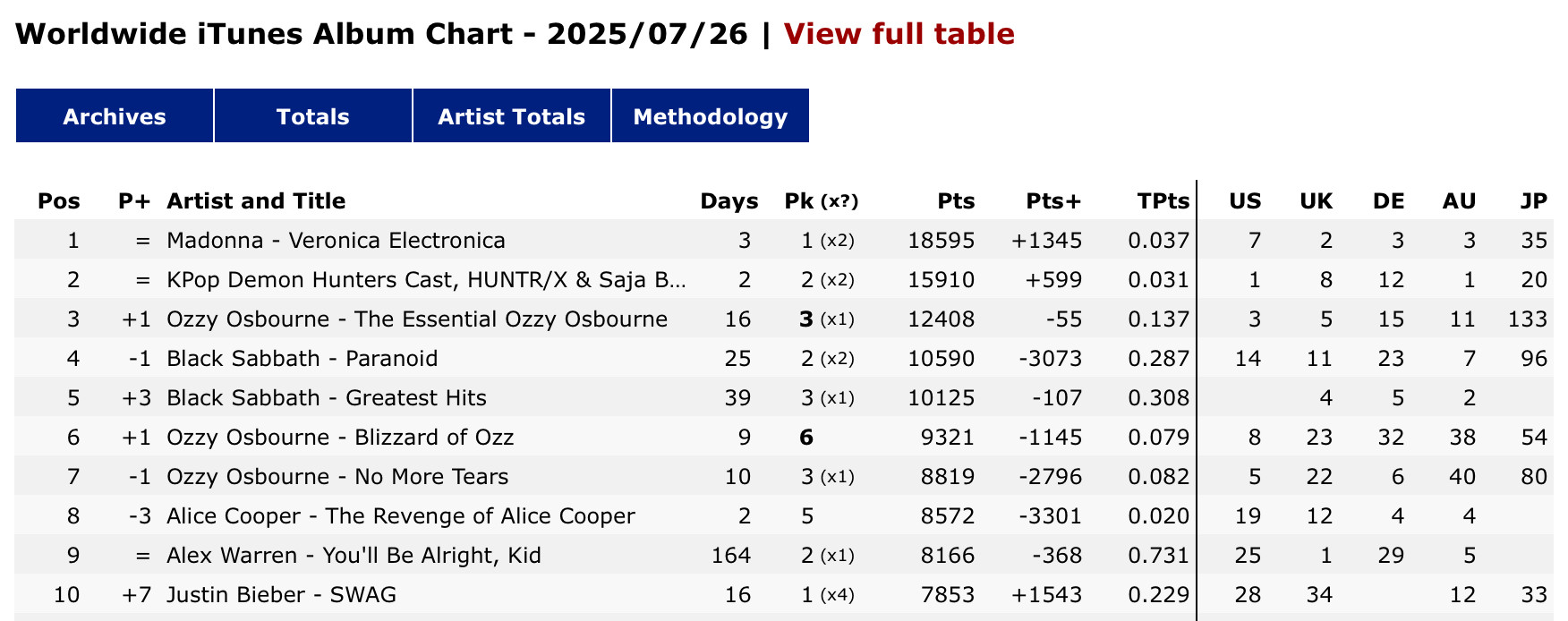Image resolution: width=1568 pixels, height=621 pixels.
Task: Click The Essential Ozzy Osbourne entry
Action: point(417,319)
